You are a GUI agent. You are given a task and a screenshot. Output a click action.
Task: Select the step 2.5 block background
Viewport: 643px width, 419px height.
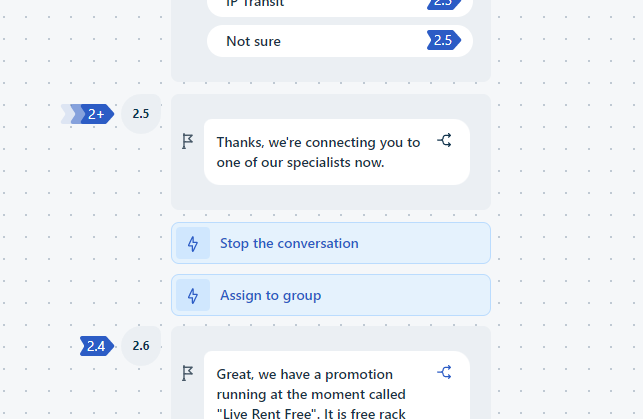(x=331, y=197)
